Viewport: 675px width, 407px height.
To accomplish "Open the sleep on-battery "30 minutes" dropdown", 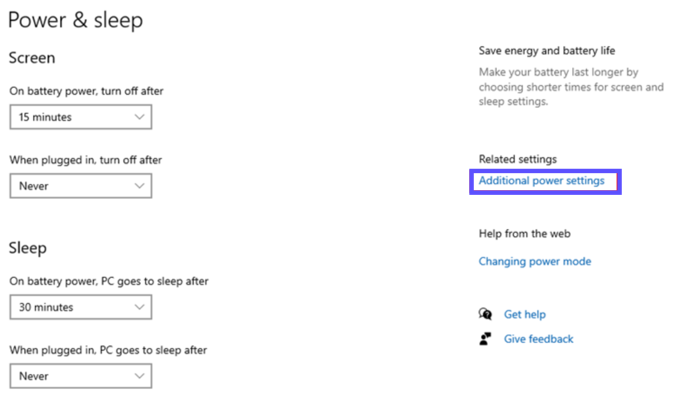I will [x=80, y=308].
